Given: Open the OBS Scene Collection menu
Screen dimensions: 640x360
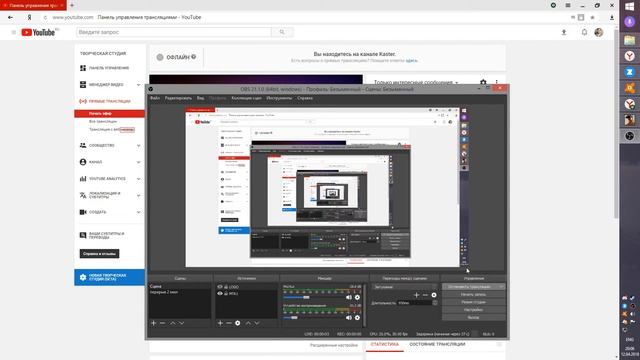Looking at the screenshot, I should coord(247,98).
